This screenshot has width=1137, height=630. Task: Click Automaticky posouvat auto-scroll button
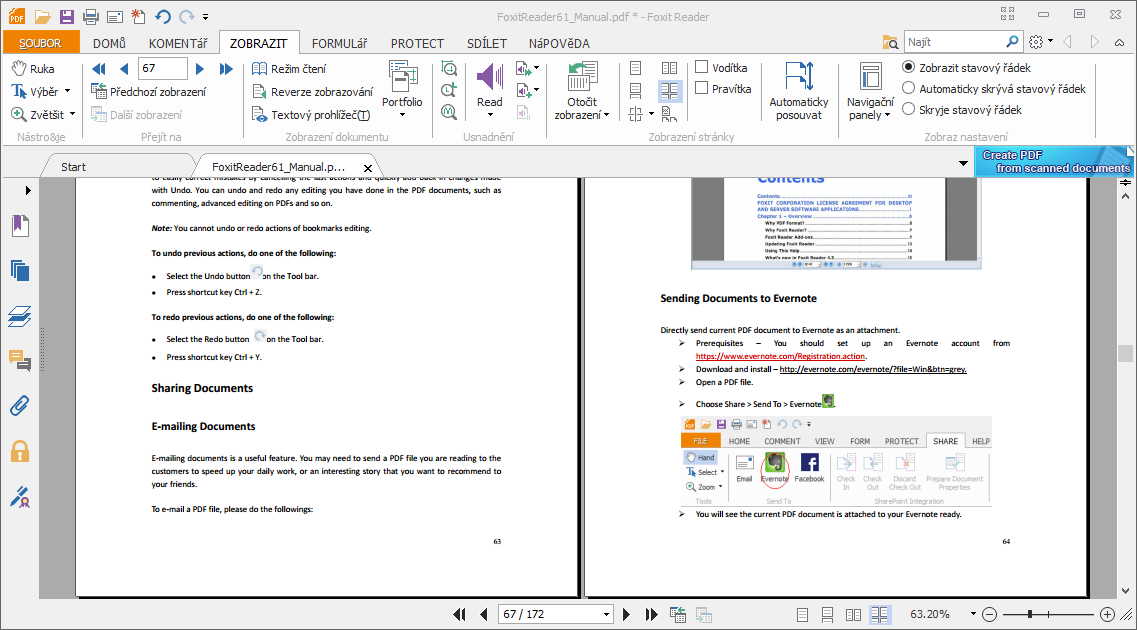tap(799, 91)
